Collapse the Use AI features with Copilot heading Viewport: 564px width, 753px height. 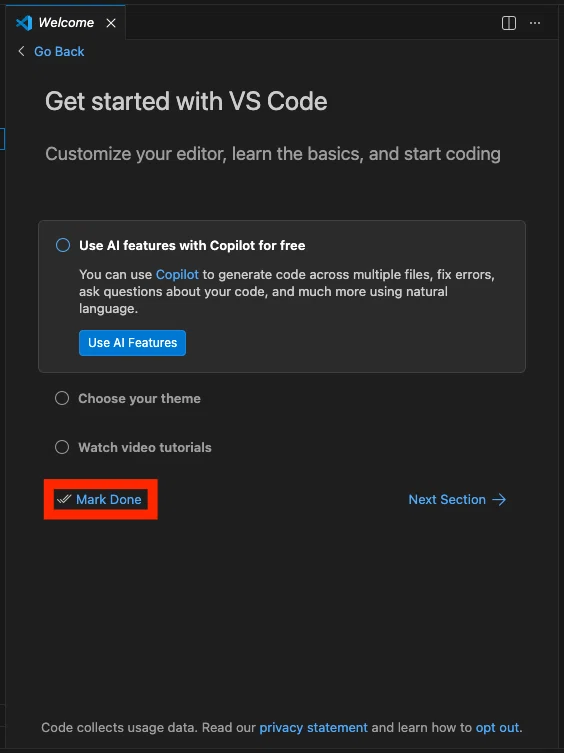click(x=192, y=245)
